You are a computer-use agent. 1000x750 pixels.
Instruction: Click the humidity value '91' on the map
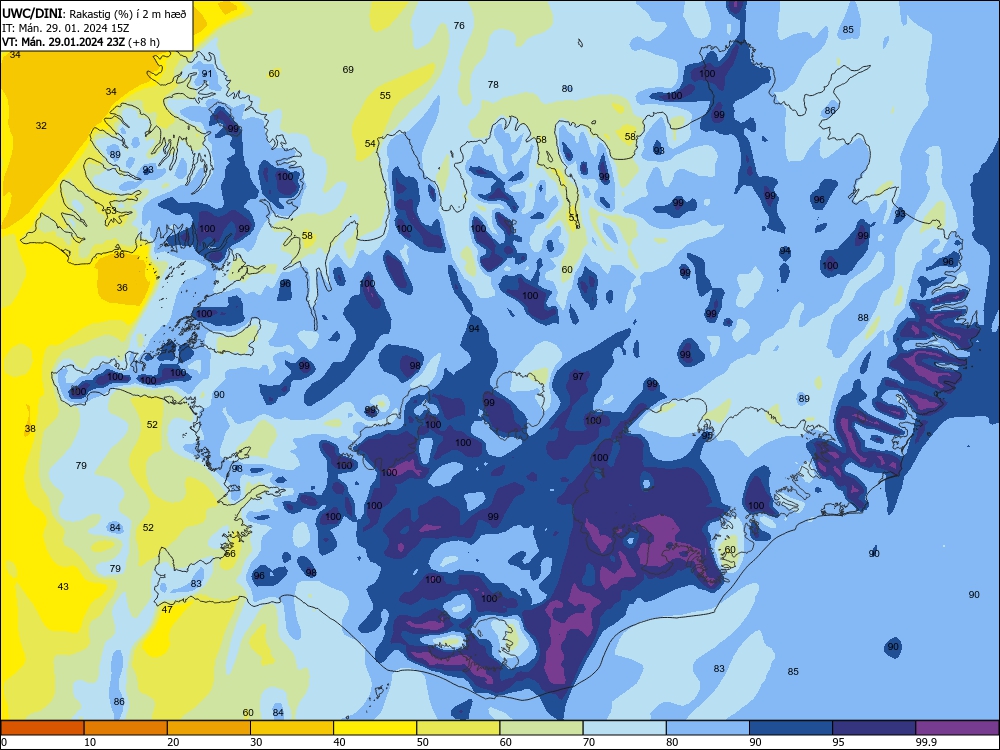click(207, 73)
